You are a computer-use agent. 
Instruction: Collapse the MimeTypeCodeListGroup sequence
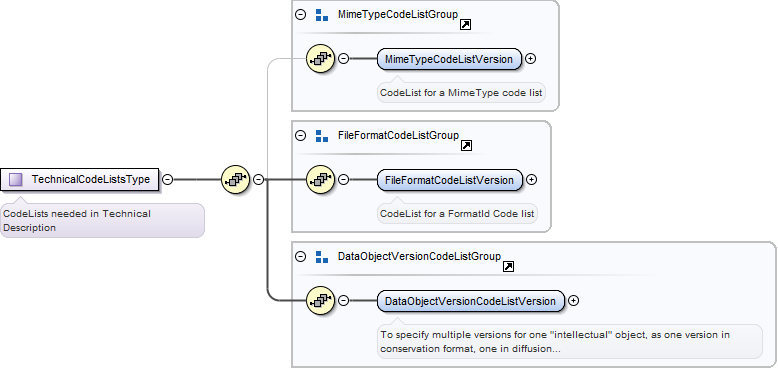pos(343,59)
